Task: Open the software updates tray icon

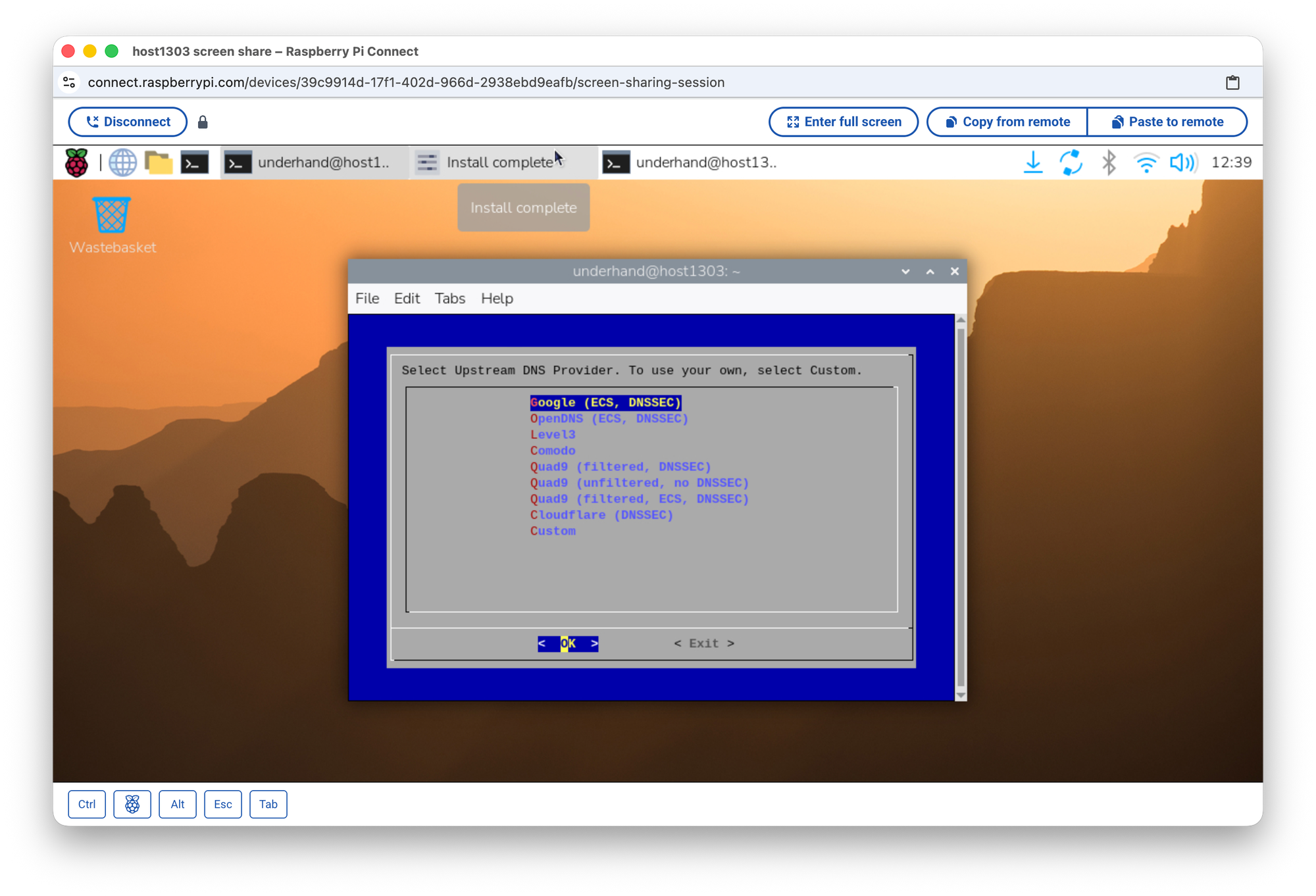Action: coord(1071,162)
